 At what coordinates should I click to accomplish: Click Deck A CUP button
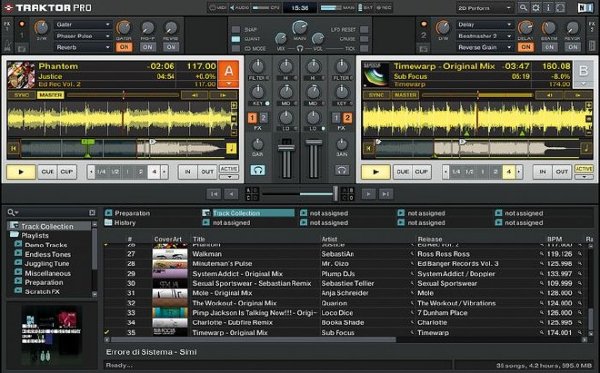pos(67,172)
